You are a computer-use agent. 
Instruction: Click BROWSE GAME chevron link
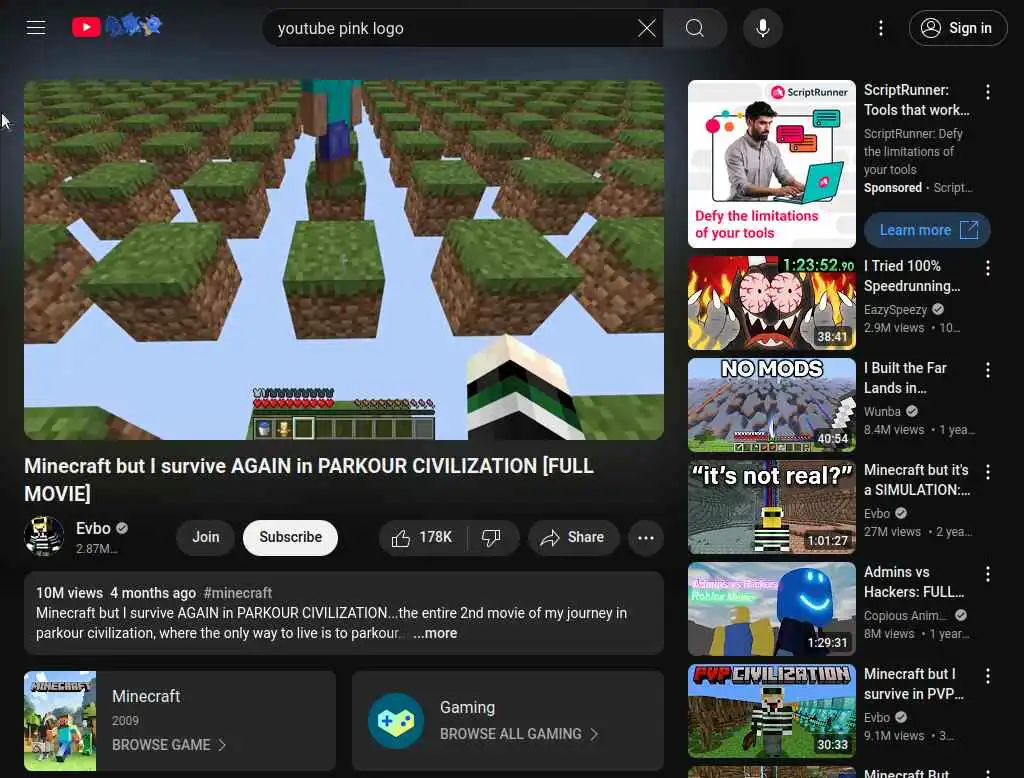168,745
